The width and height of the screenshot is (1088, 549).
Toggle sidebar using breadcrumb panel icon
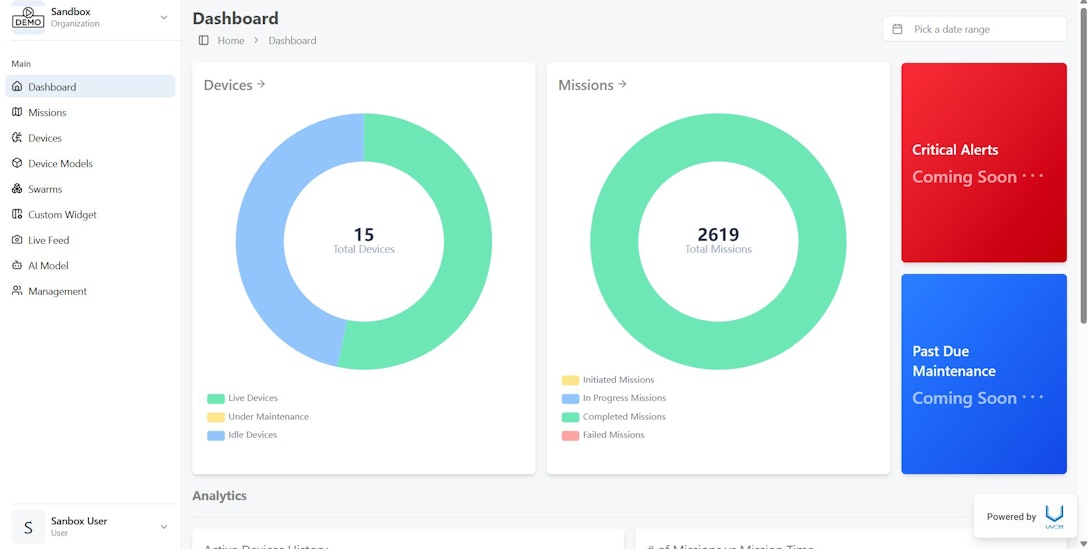point(204,41)
